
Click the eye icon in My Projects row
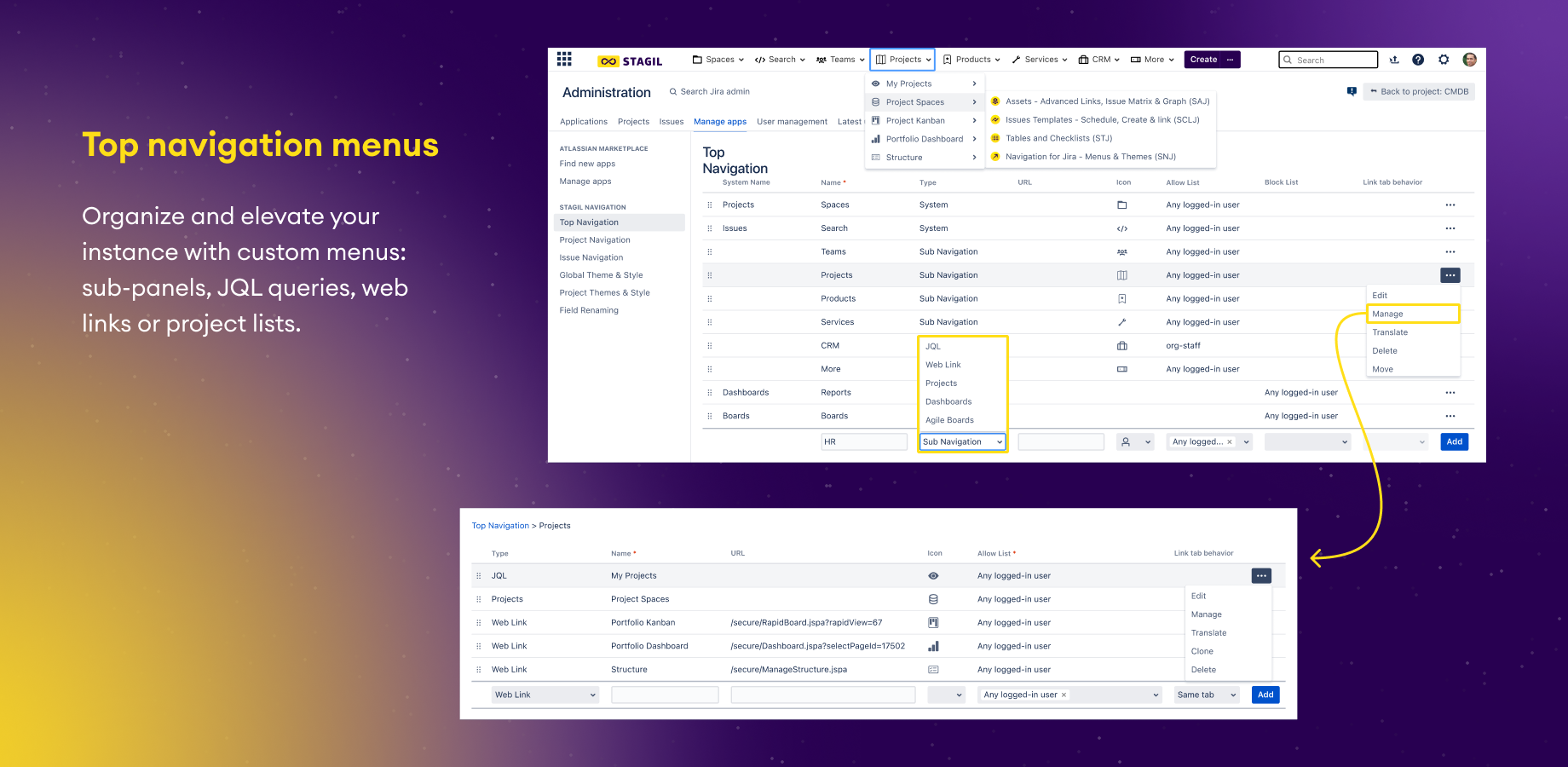pos(933,576)
